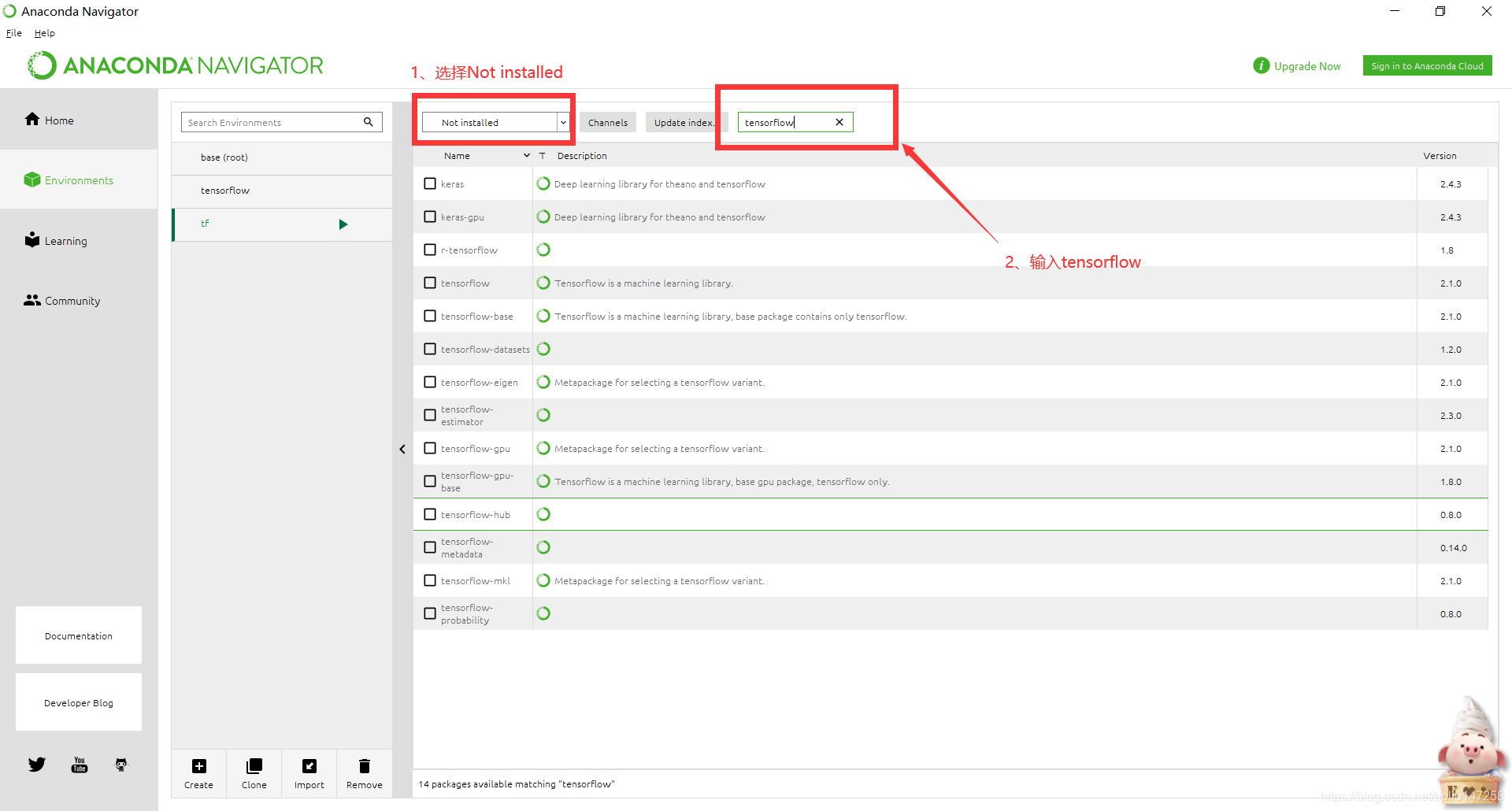Click the Anaconda Navigator logo
The width and height of the screenshot is (1512, 811).
176,65
